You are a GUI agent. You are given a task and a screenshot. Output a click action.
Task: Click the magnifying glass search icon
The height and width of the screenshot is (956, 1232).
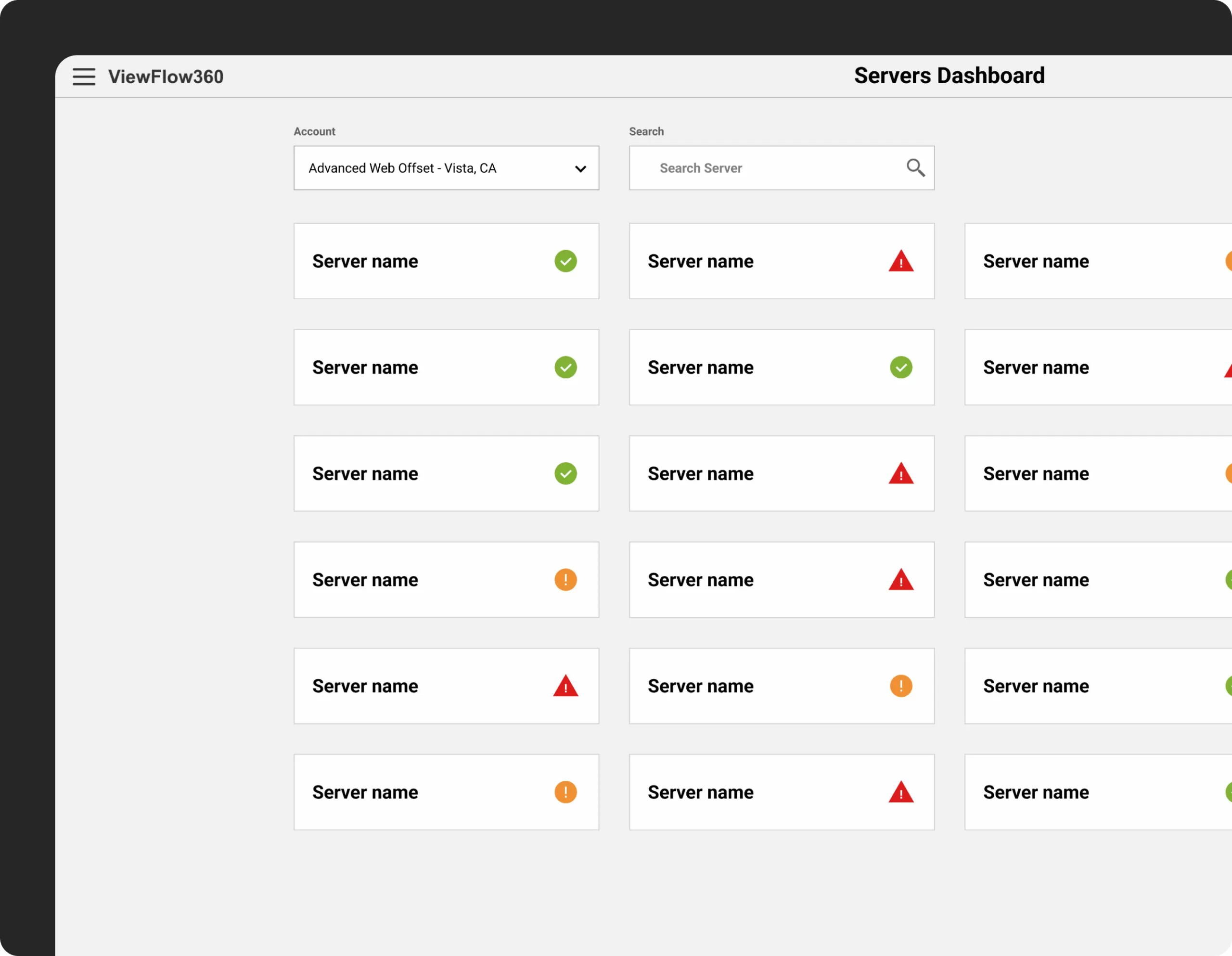pyautogui.click(x=915, y=167)
